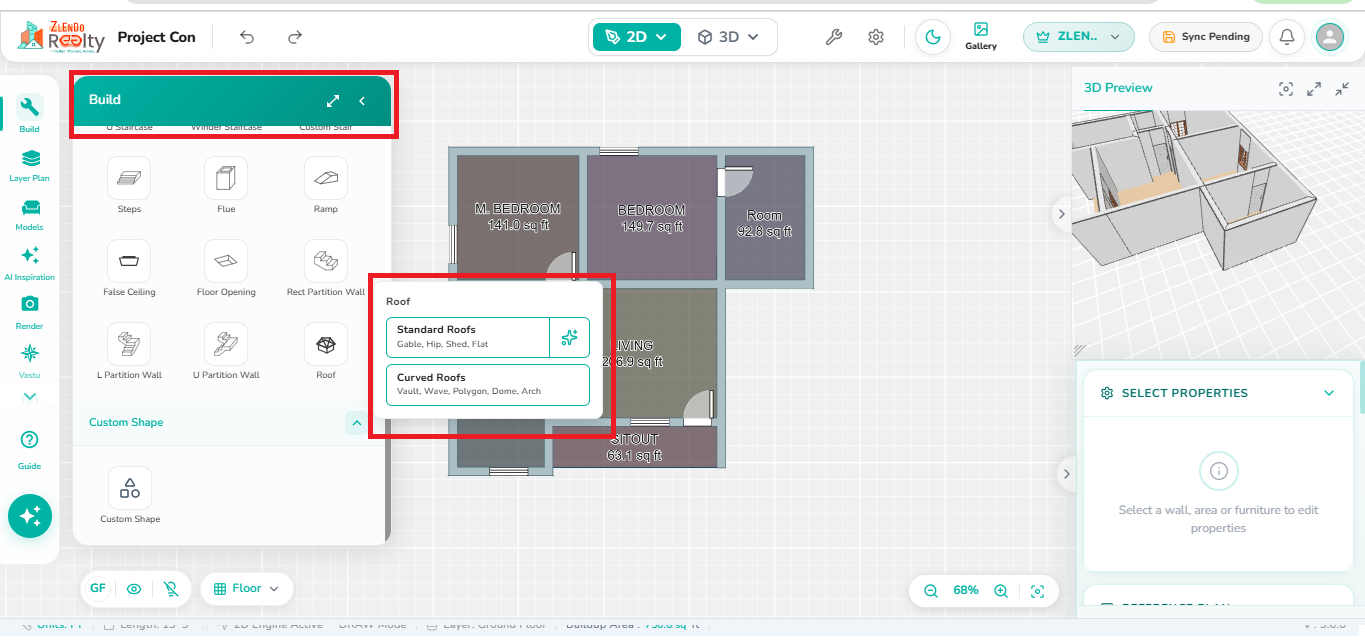Select the Flue build element
This screenshot has height=641, width=1365.
[226, 185]
